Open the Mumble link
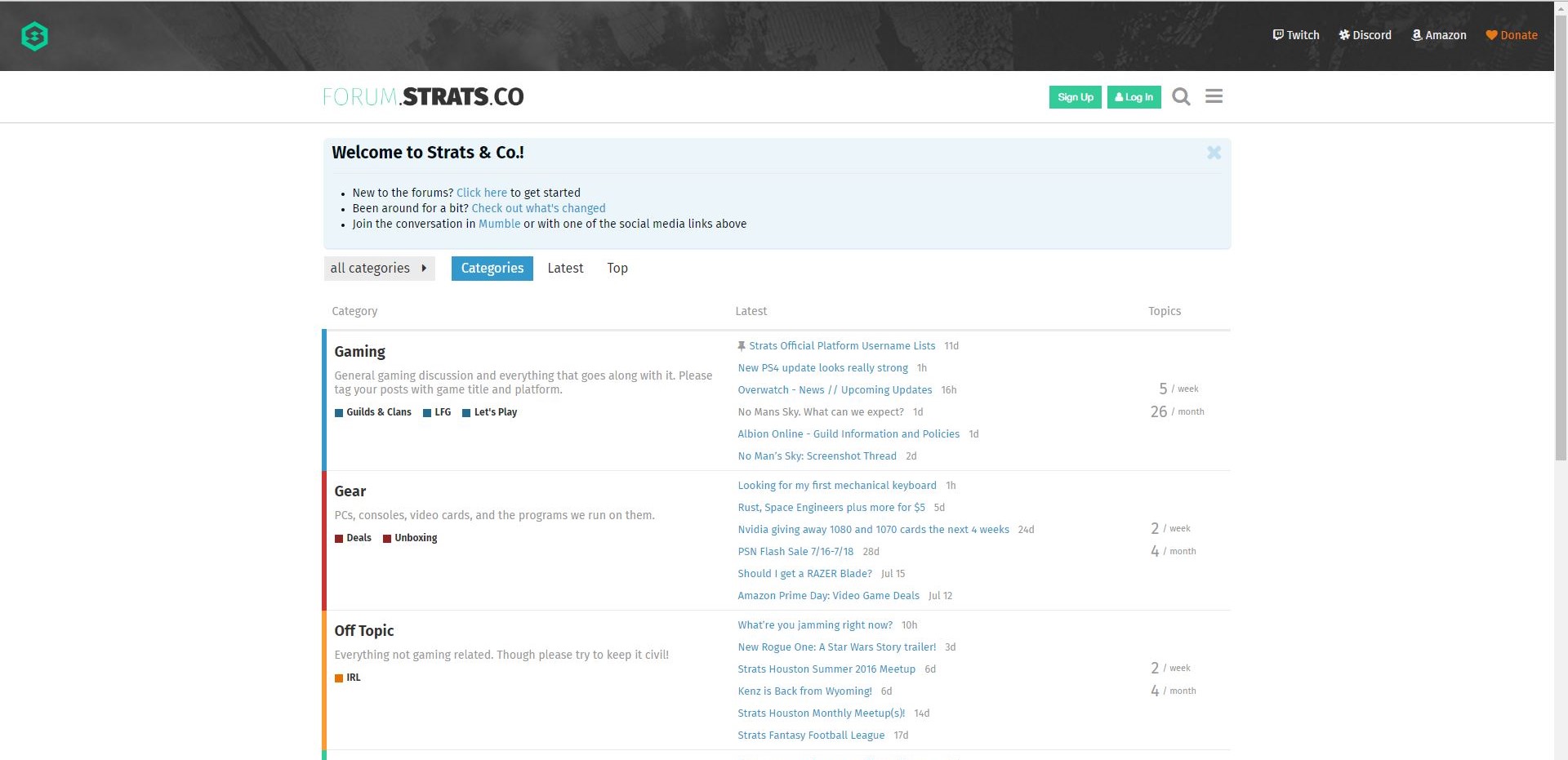1568x760 pixels. point(499,224)
